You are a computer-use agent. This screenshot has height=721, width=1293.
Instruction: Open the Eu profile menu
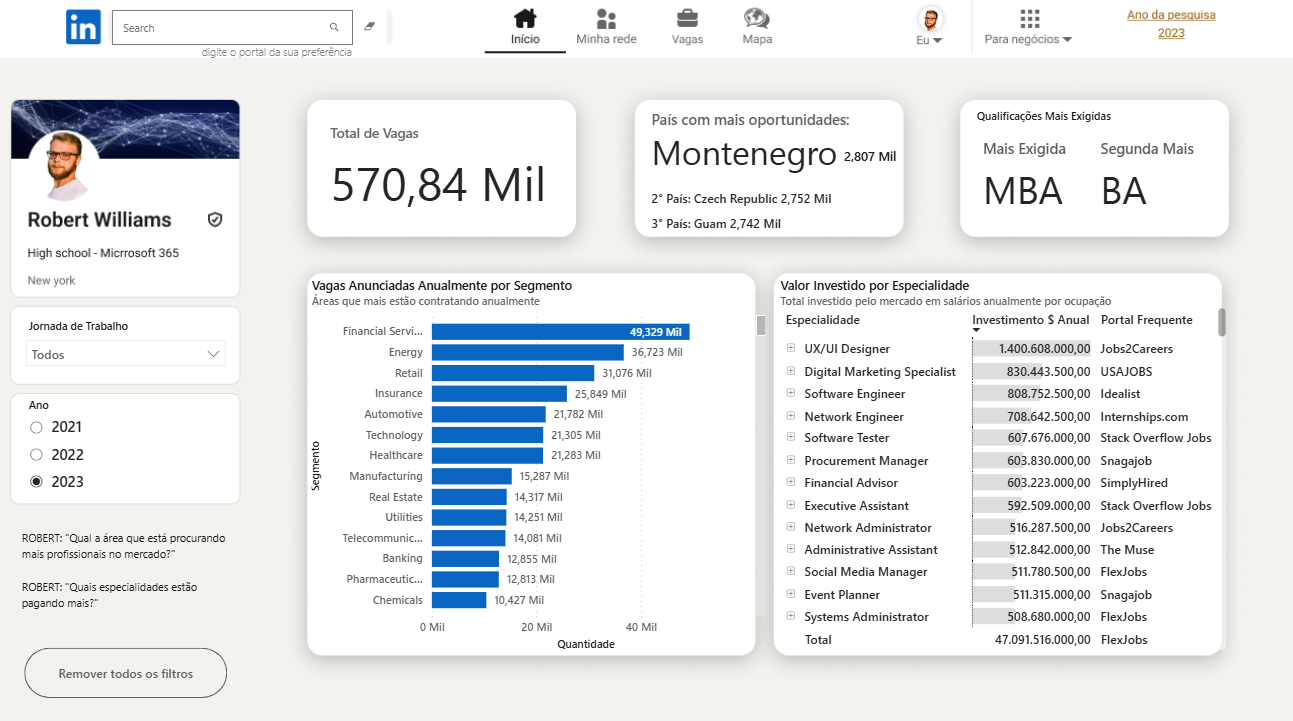930,27
